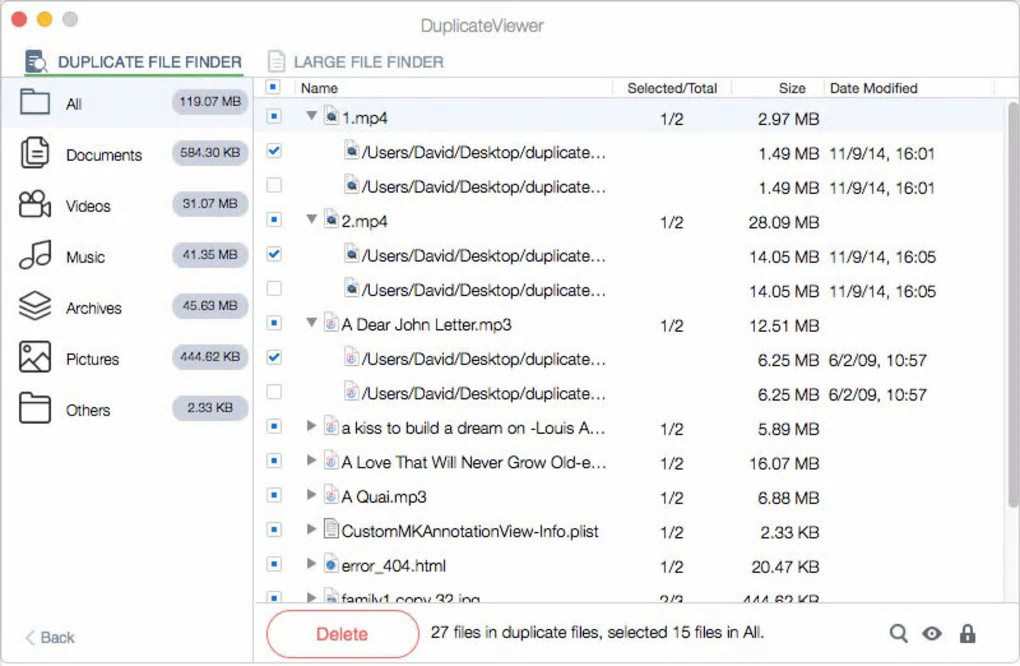1020x666 pixels.
Task: Click the Archives stack icon
Action: pyautogui.click(x=34, y=306)
